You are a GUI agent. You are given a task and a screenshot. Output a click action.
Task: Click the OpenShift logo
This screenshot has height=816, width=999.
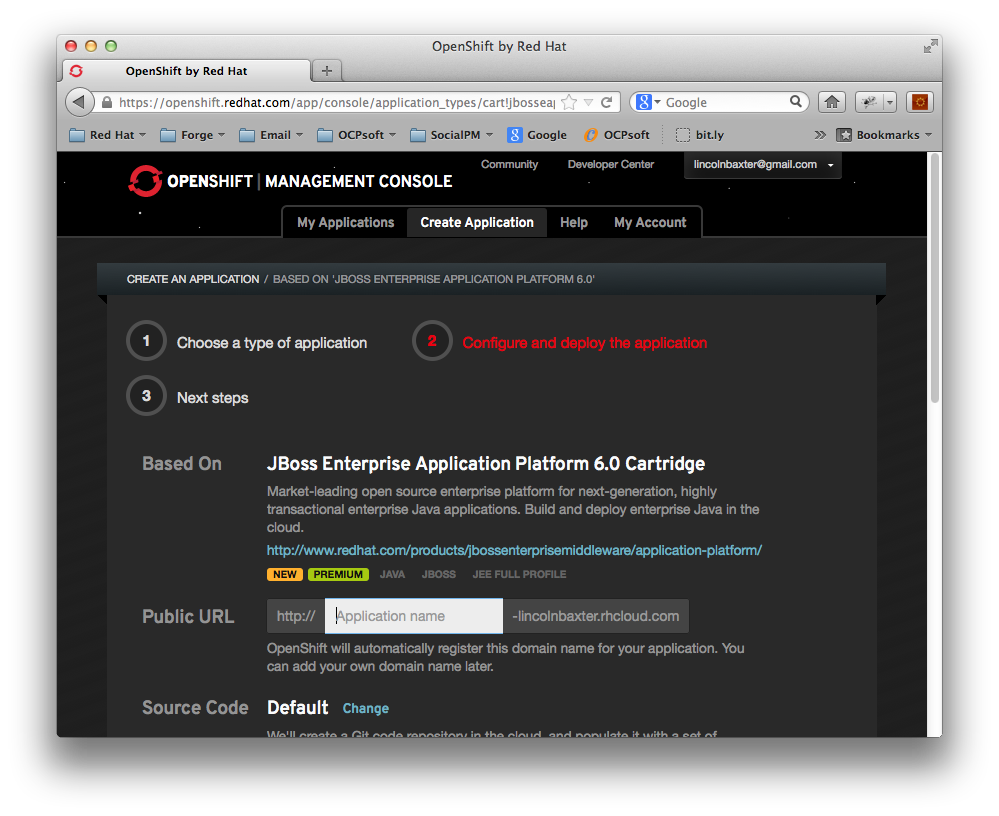click(x=290, y=182)
